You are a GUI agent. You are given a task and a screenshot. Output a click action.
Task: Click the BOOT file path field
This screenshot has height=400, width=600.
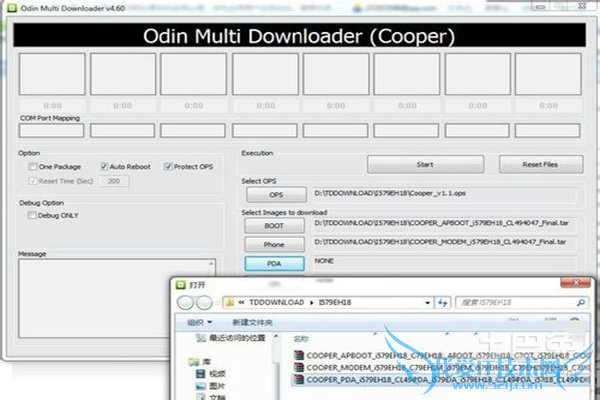tap(444, 225)
